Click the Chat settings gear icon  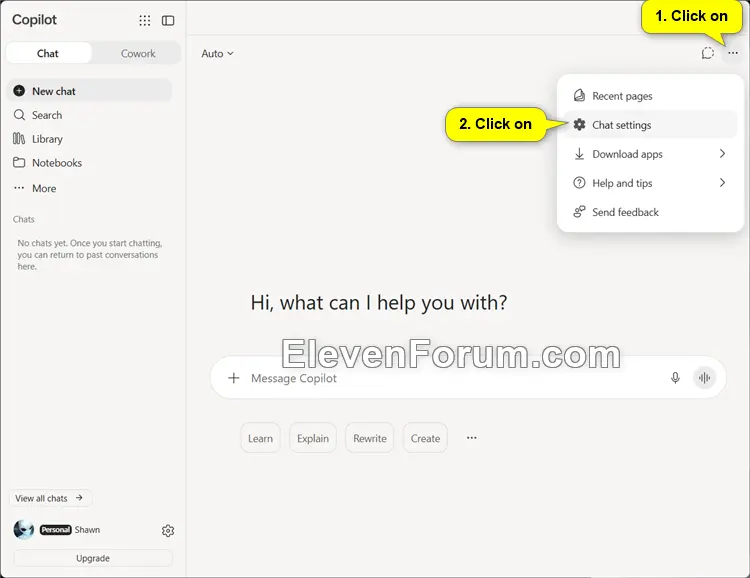click(x=579, y=124)
